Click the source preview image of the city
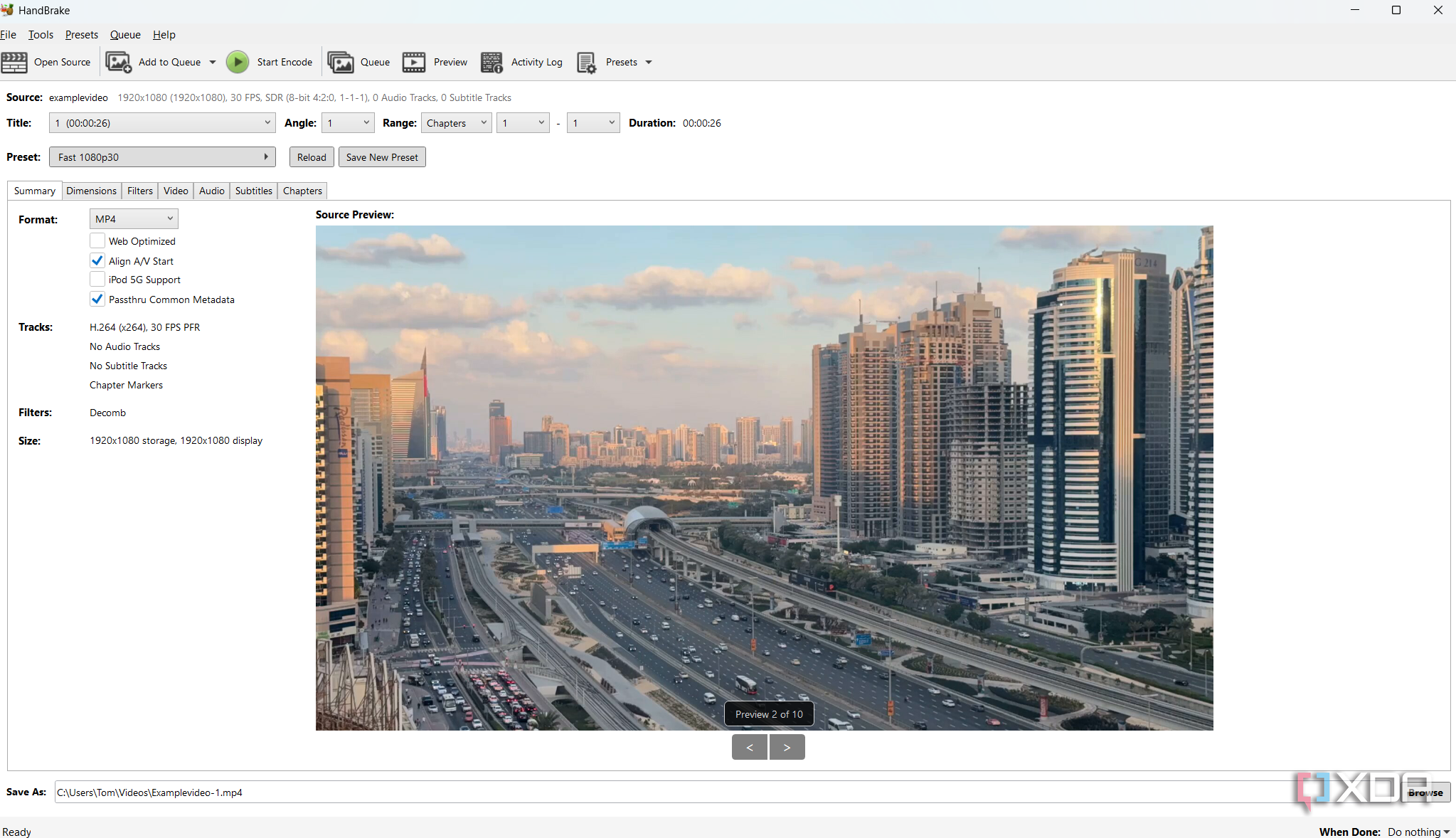 pyautogui.click(x=765, y=478)
